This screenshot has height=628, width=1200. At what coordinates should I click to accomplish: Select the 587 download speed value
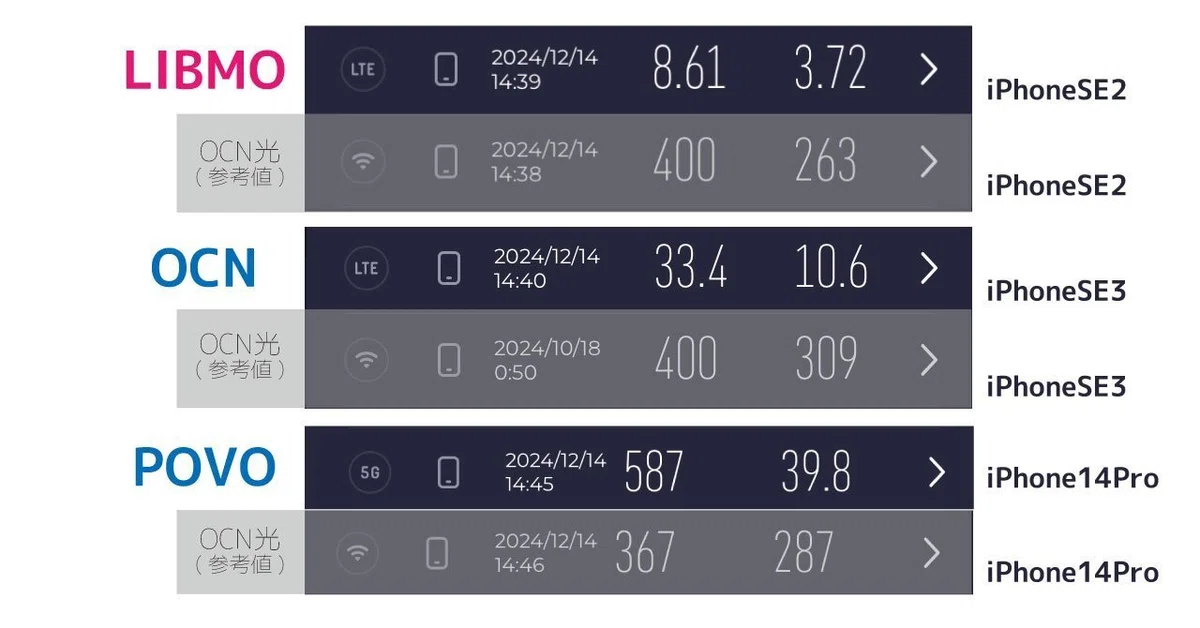coord(654,471)
